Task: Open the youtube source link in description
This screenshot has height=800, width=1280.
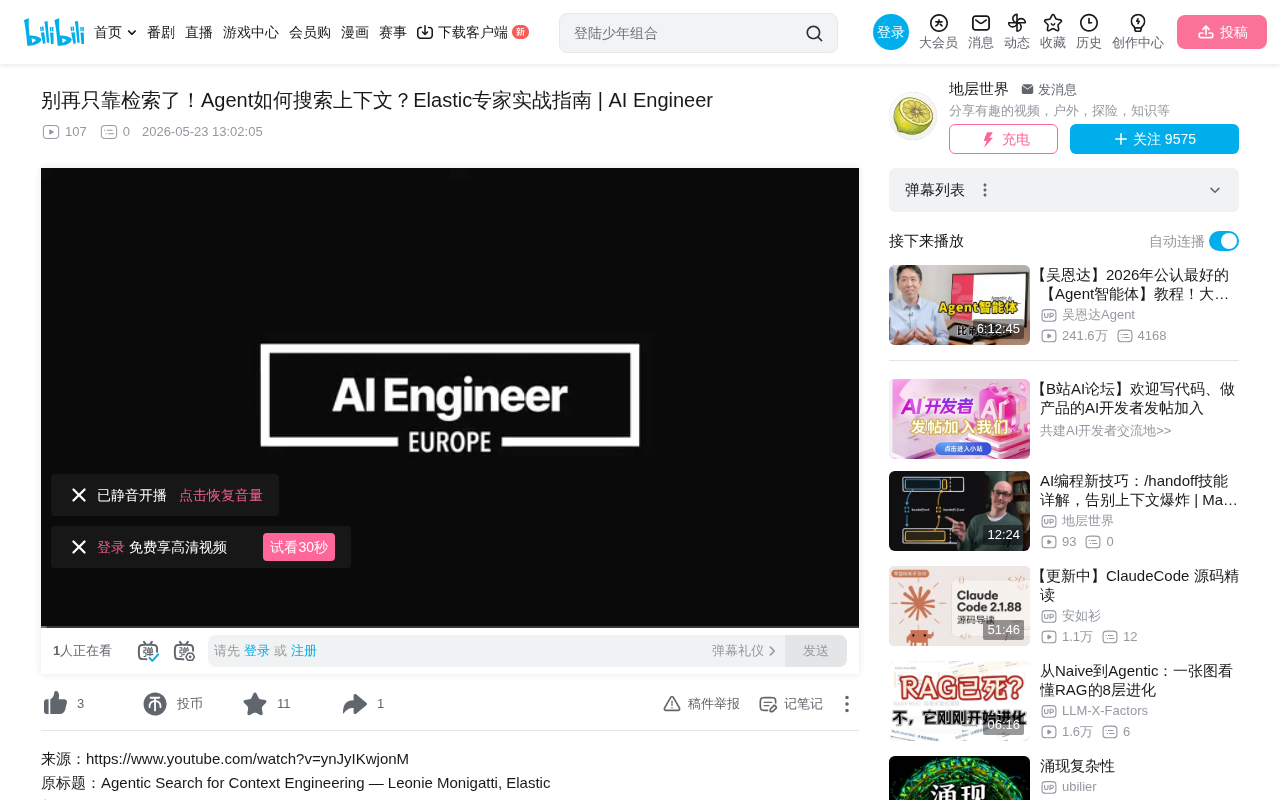Action: click(247, 759)
